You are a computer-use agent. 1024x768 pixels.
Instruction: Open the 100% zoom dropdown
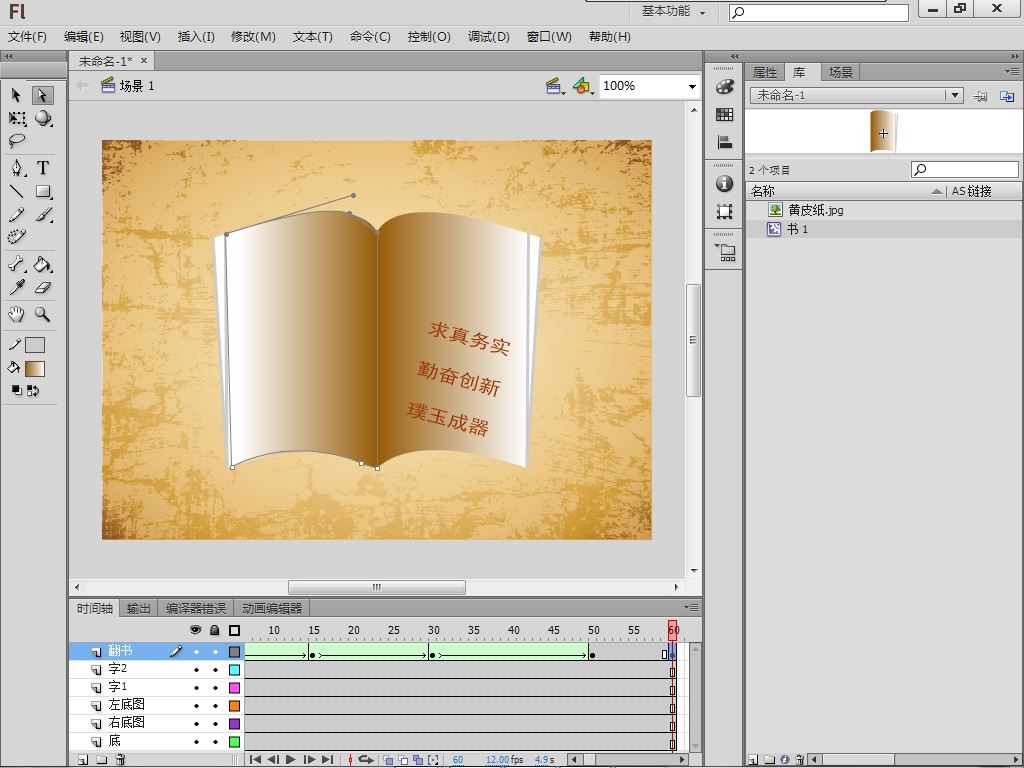point(692,86)
